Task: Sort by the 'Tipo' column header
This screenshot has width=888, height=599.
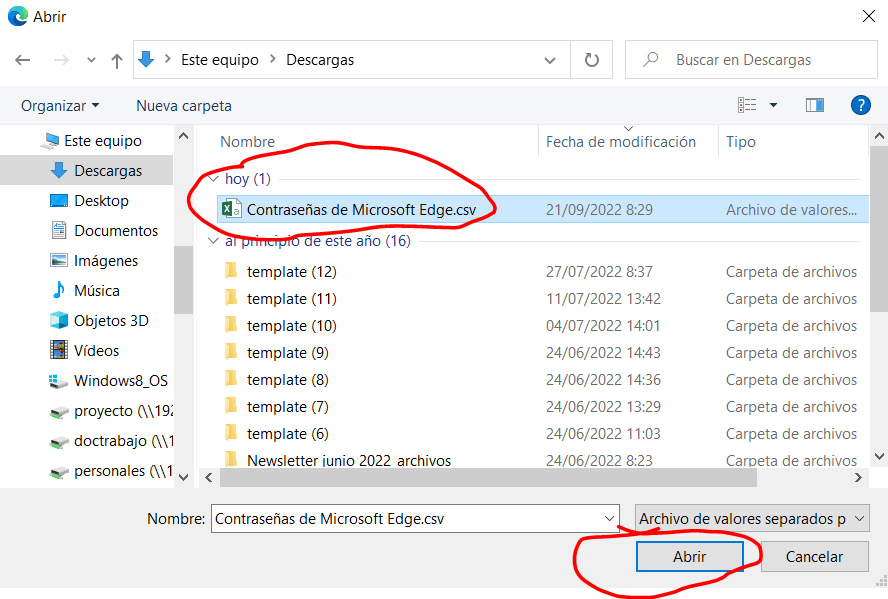Action: (x=741, y=142)
